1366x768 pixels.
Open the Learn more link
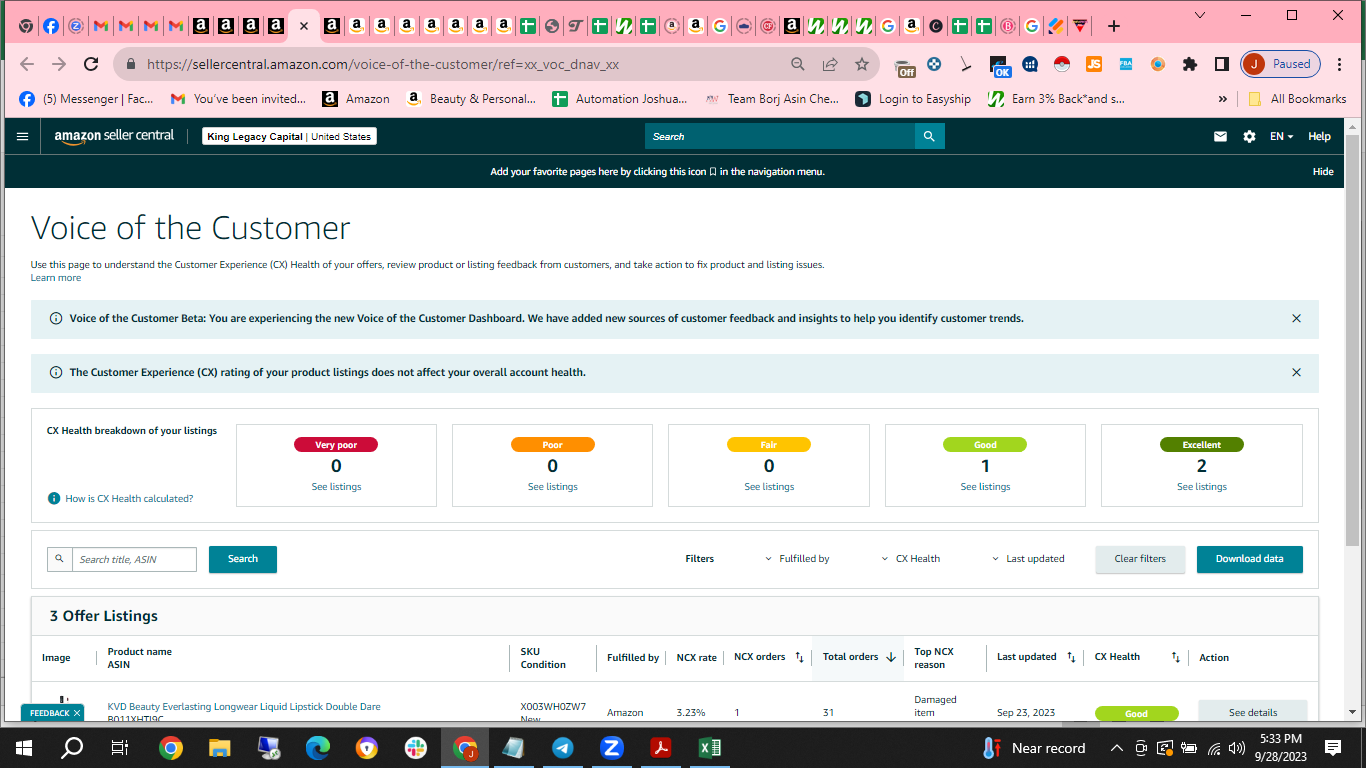click(56, 278)
